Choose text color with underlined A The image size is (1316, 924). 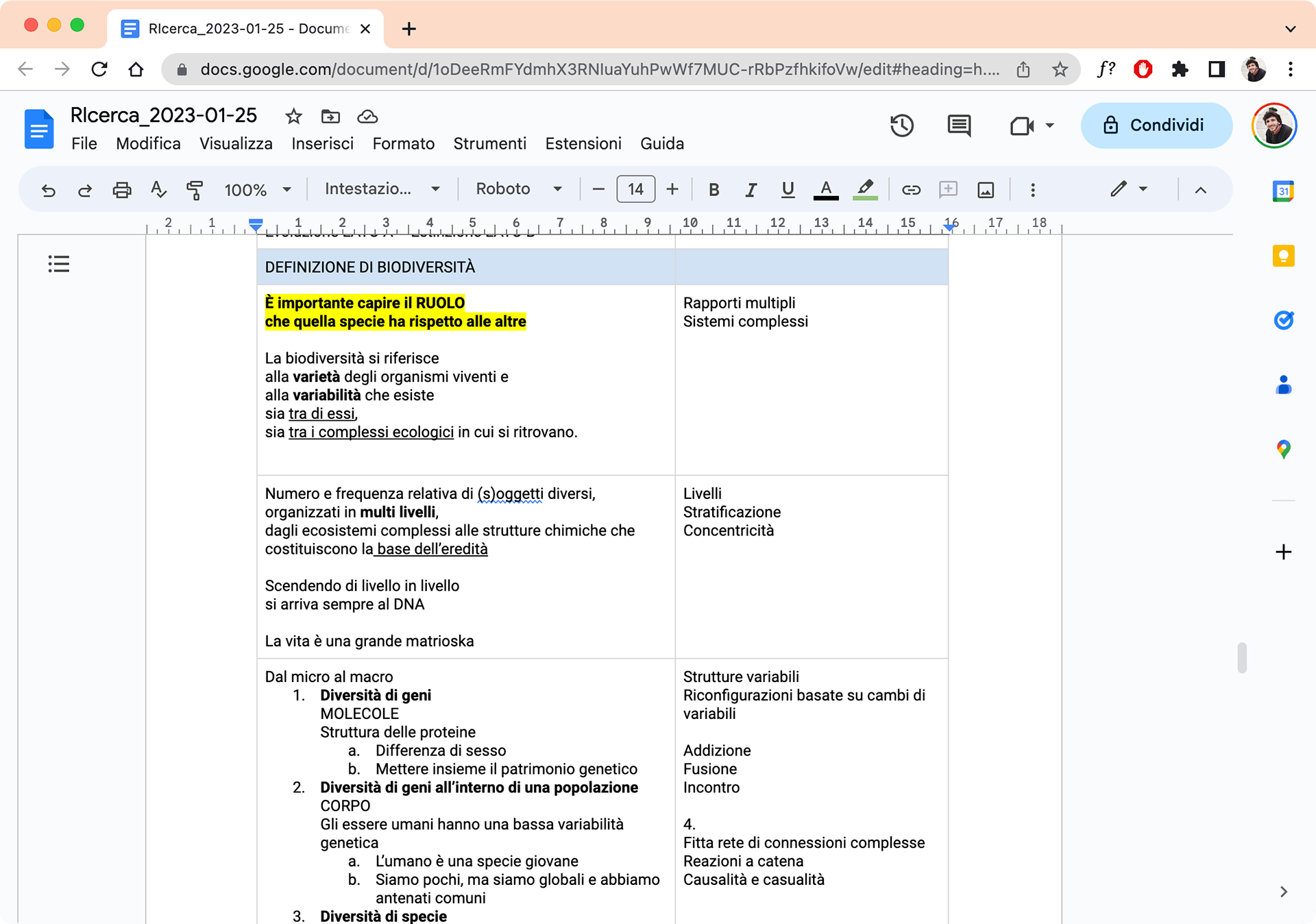tap(826, 190)
